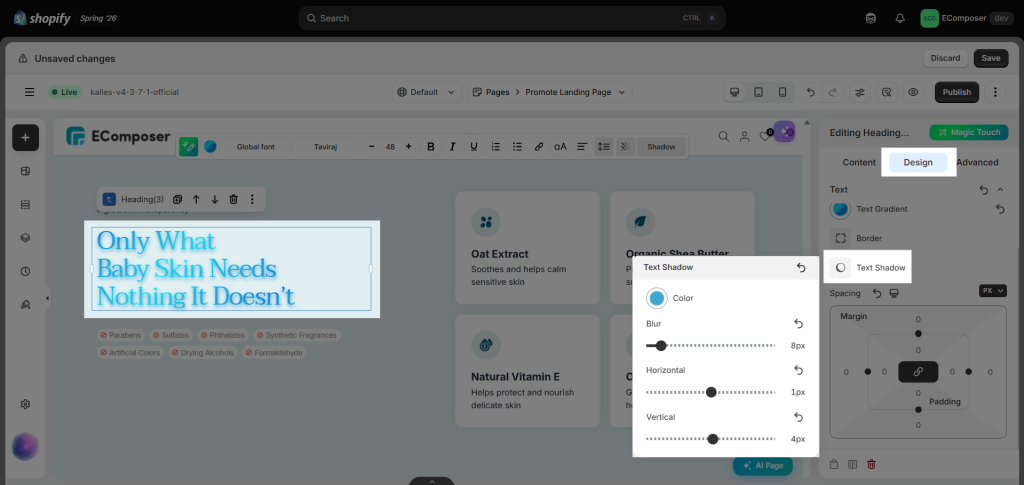
Task: Switch to desktop device view
Action: 735,92
